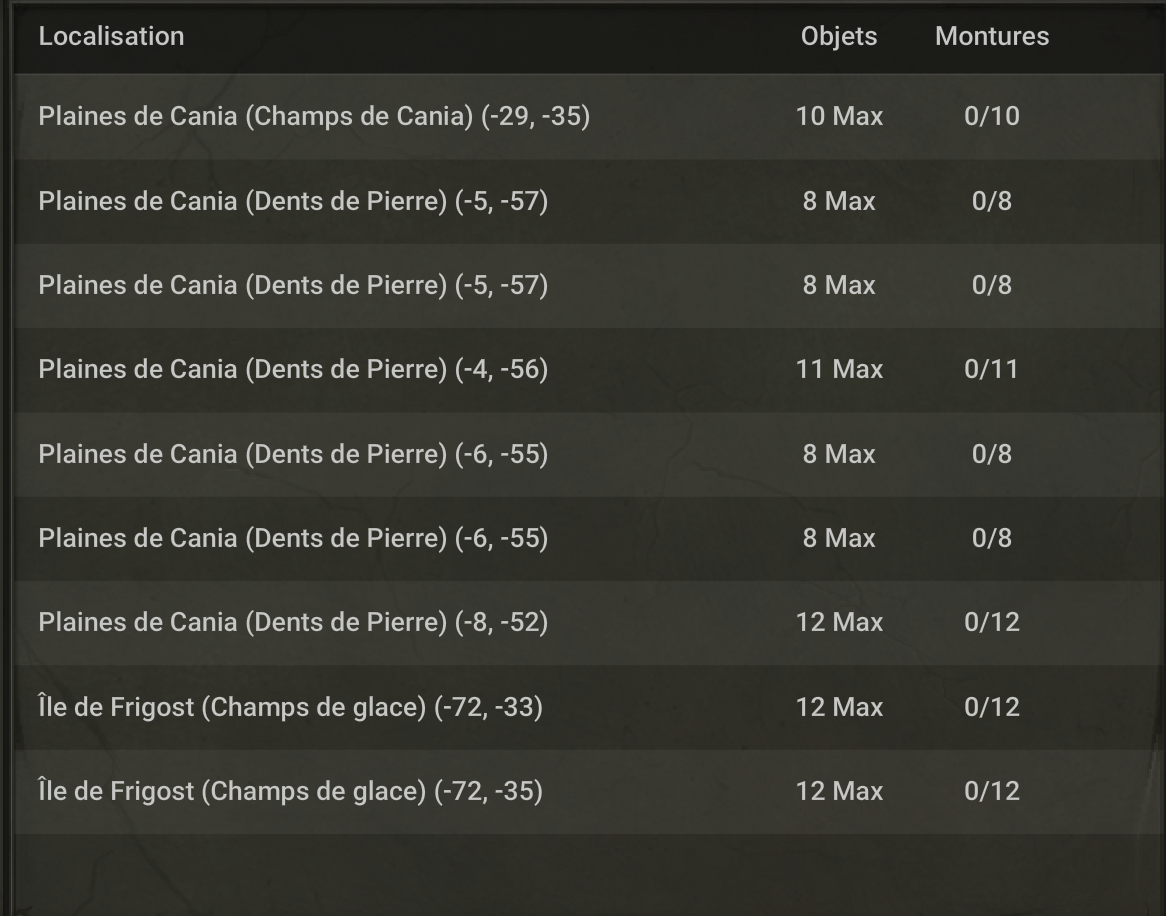Image resolution: width=1166 pixels, height=916 pixels.
Task: Sort by the Montures column header
Action: (992, 36)
